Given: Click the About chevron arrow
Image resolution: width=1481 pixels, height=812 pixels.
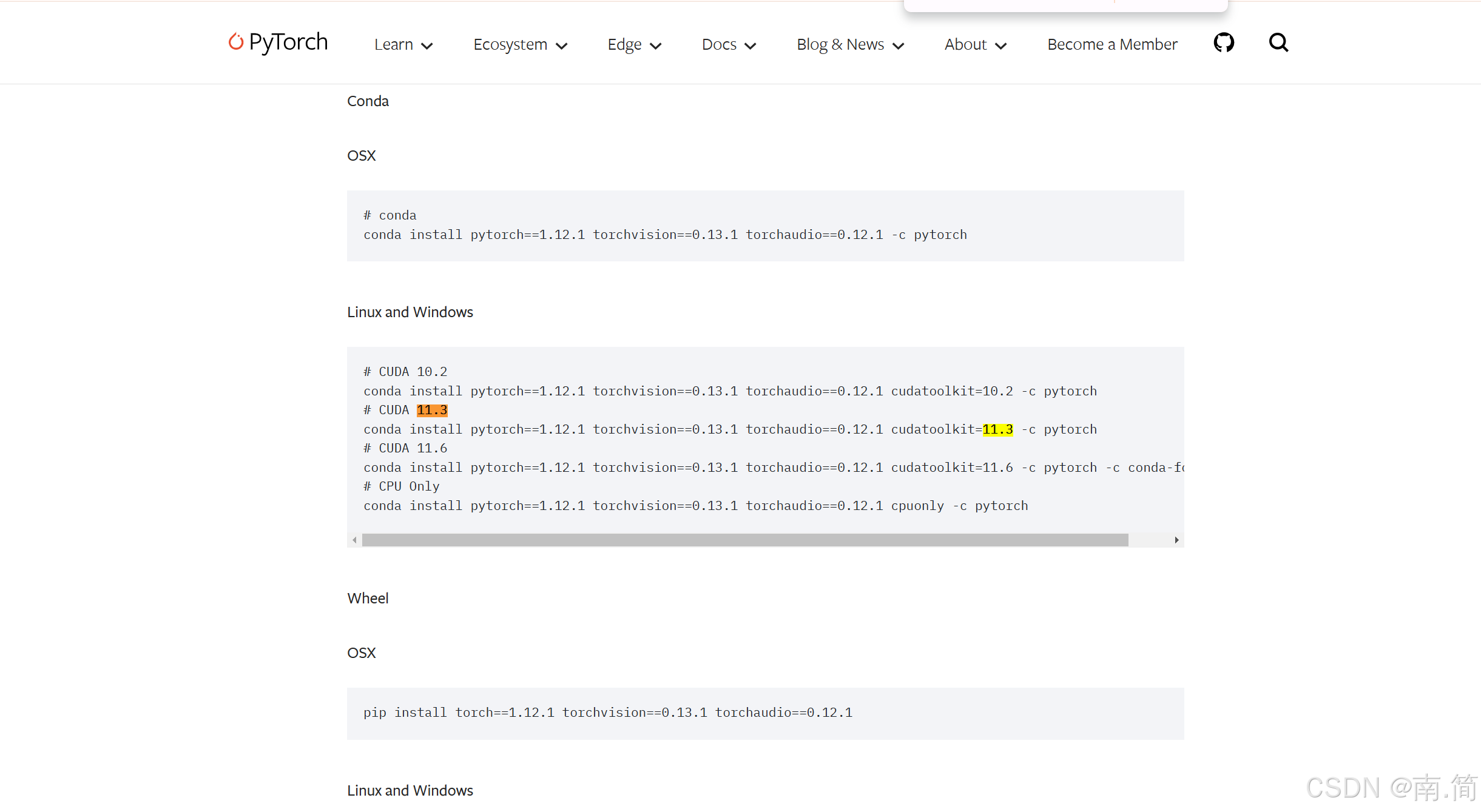Looking at the screenshot, I should [x=1001, y=46].
